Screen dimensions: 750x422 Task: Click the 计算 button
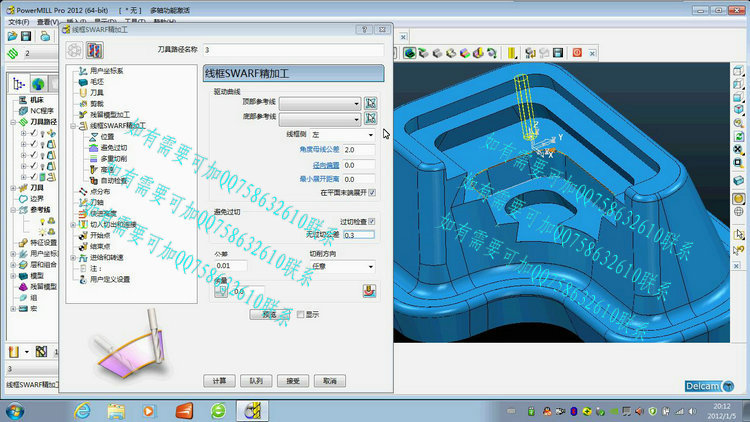220,381
